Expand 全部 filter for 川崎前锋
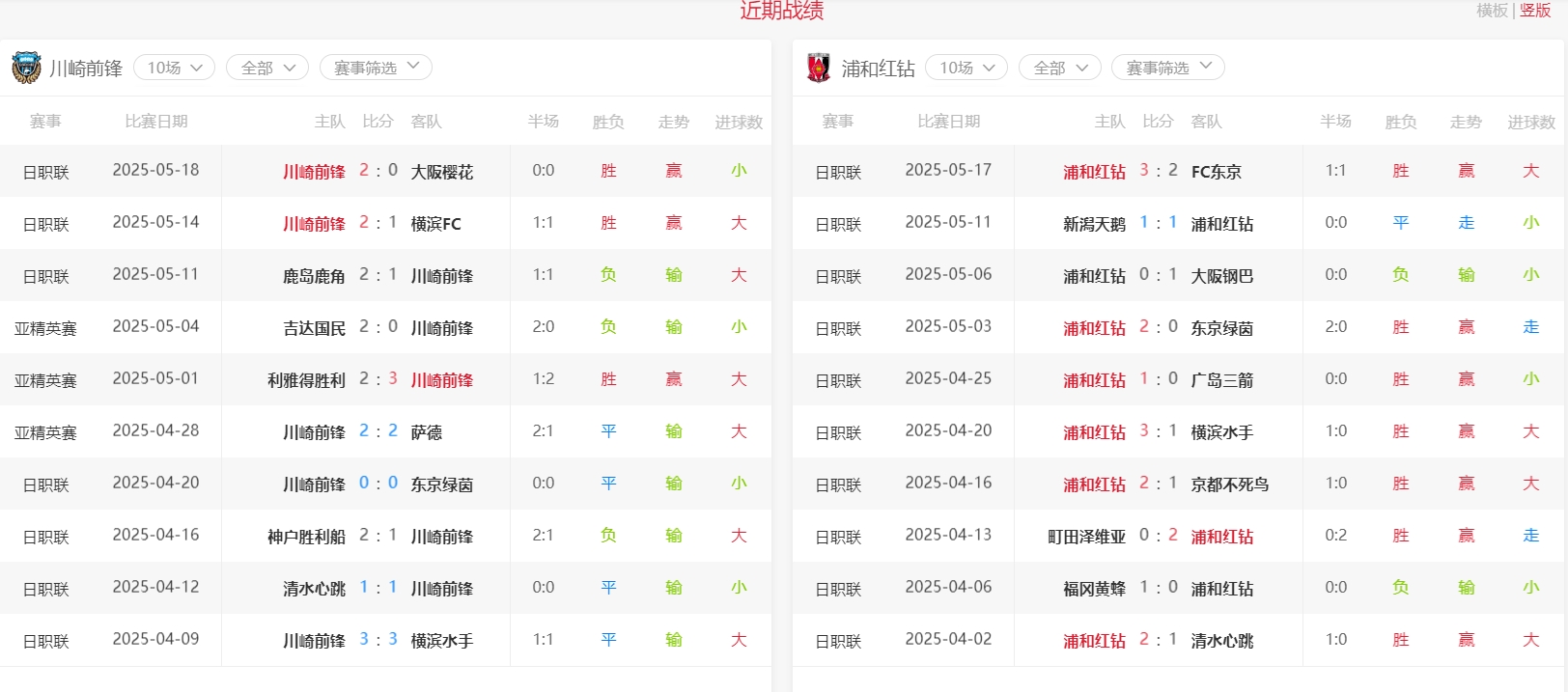Viewport: 1568px width, 692px height. point(267,68)
